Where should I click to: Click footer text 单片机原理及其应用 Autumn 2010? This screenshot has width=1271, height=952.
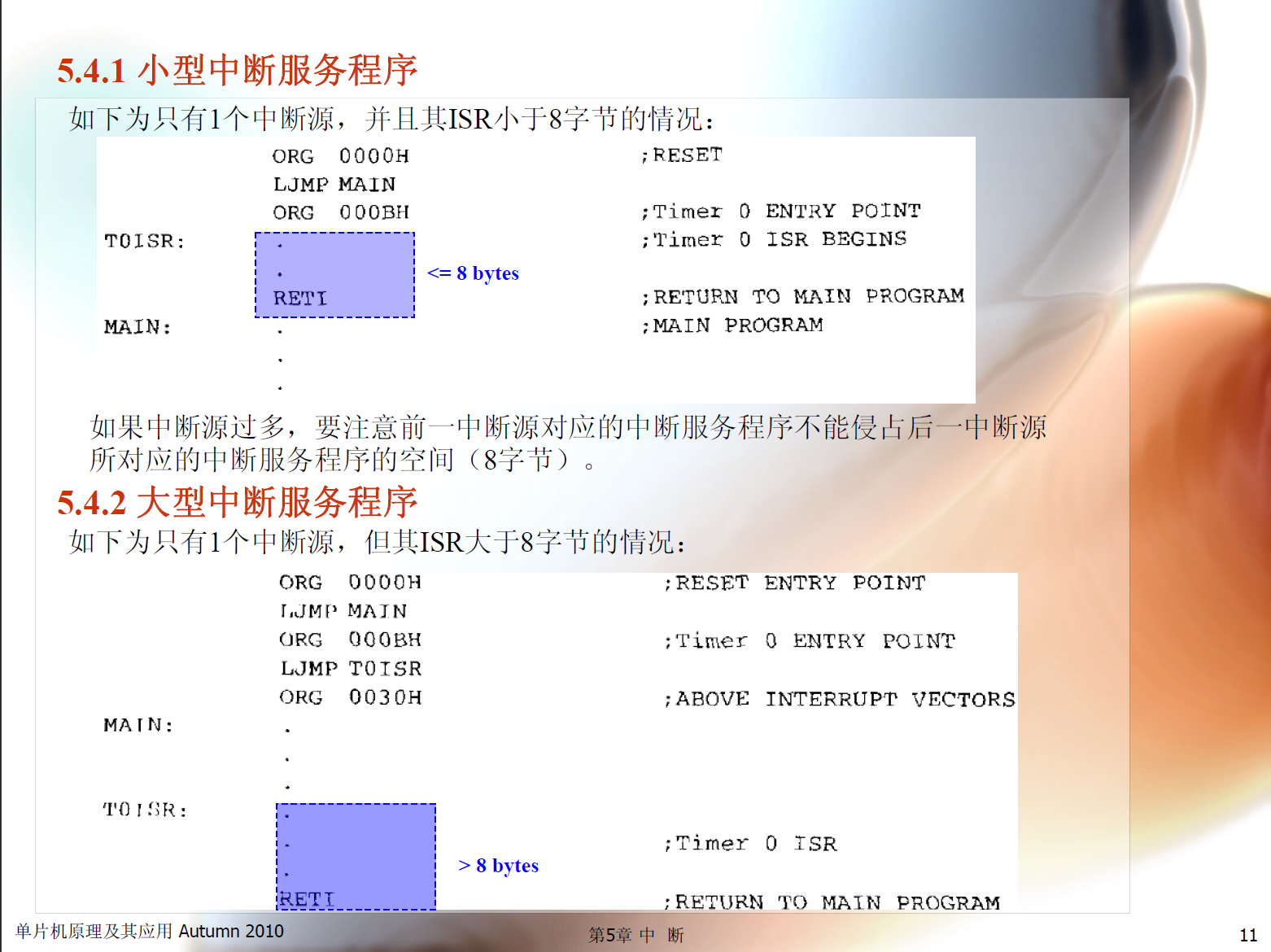point(150,932)
